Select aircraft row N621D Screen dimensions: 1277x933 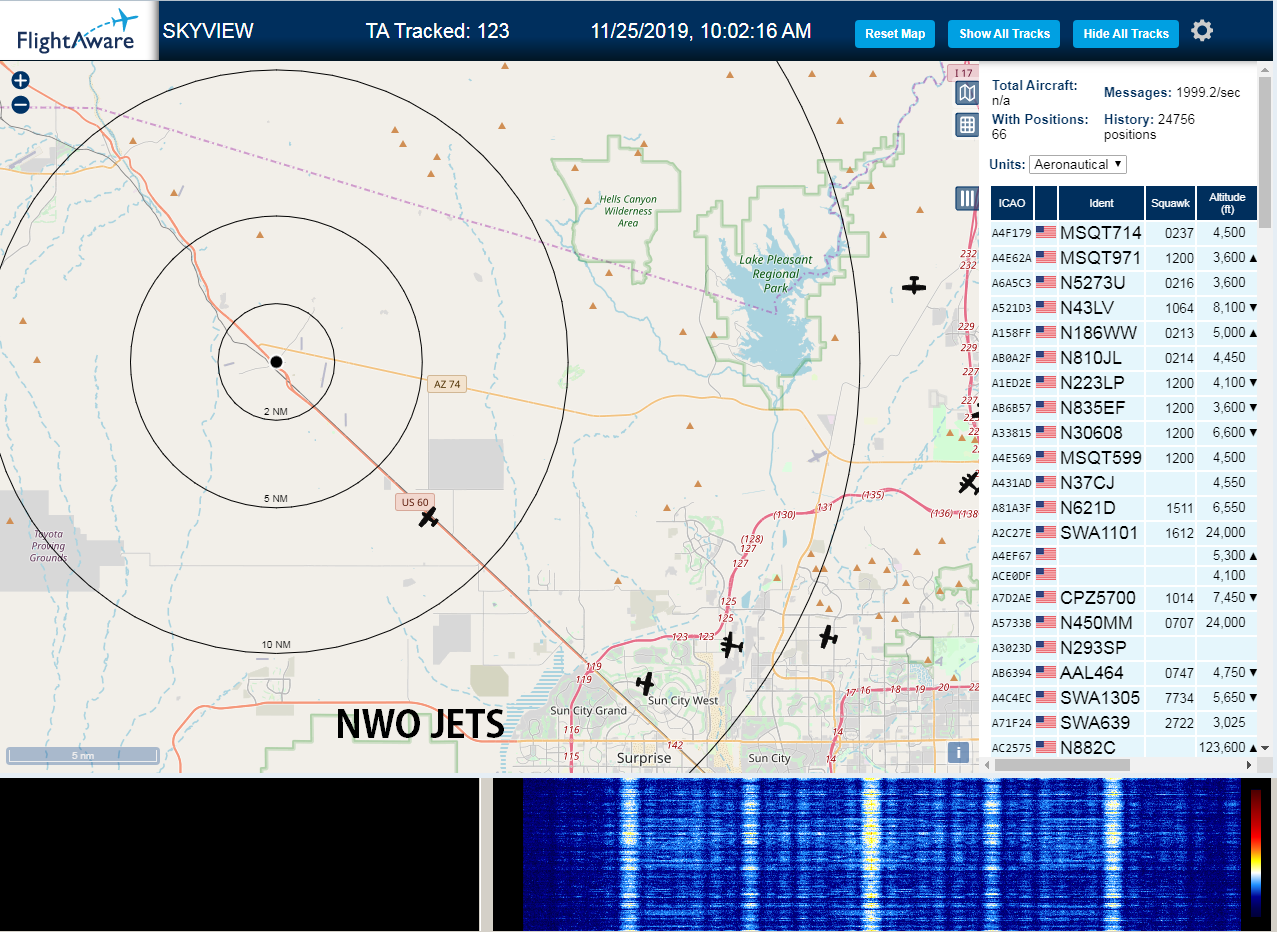pyautogui.click(x=1123, y=508)
